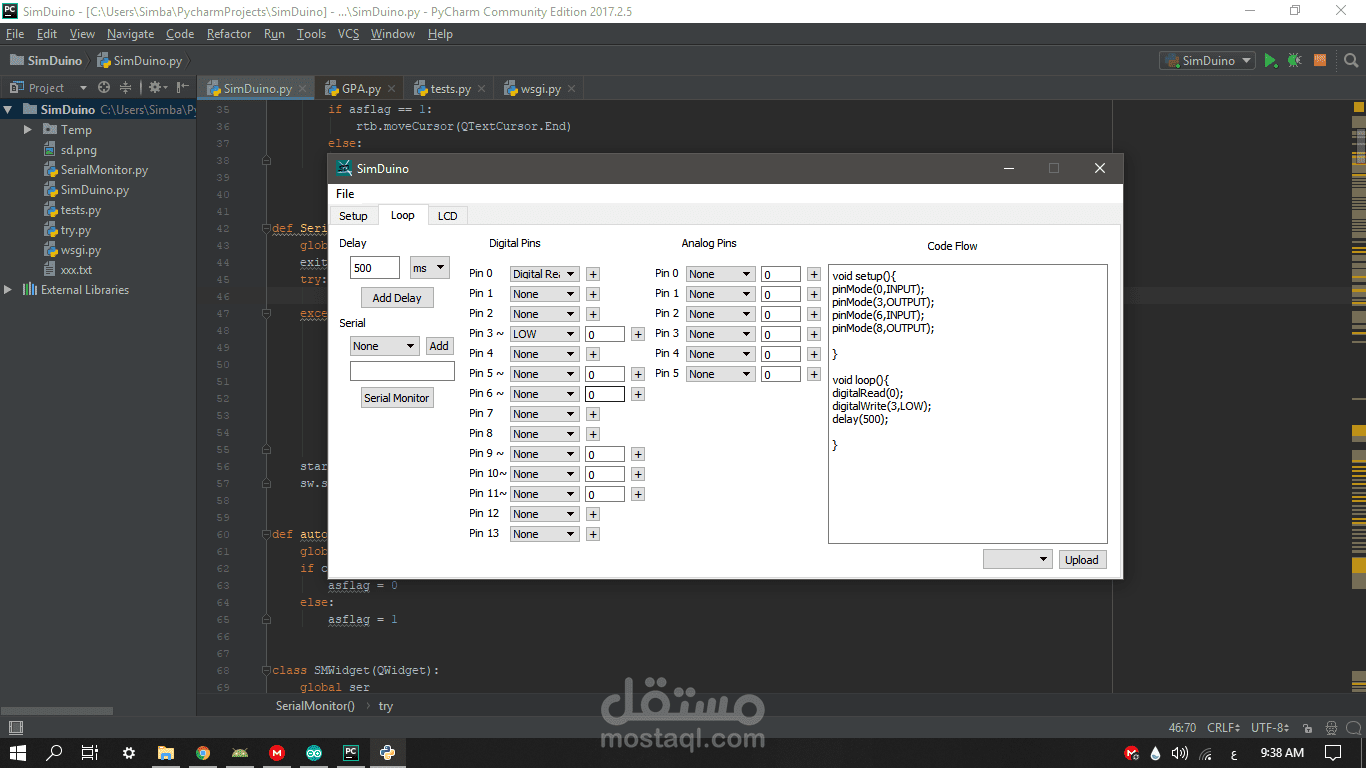The height and width of the screenshot is (768, 1366).
Task: Open Analog Pin 2 dropdown
Action: point(720,314)
